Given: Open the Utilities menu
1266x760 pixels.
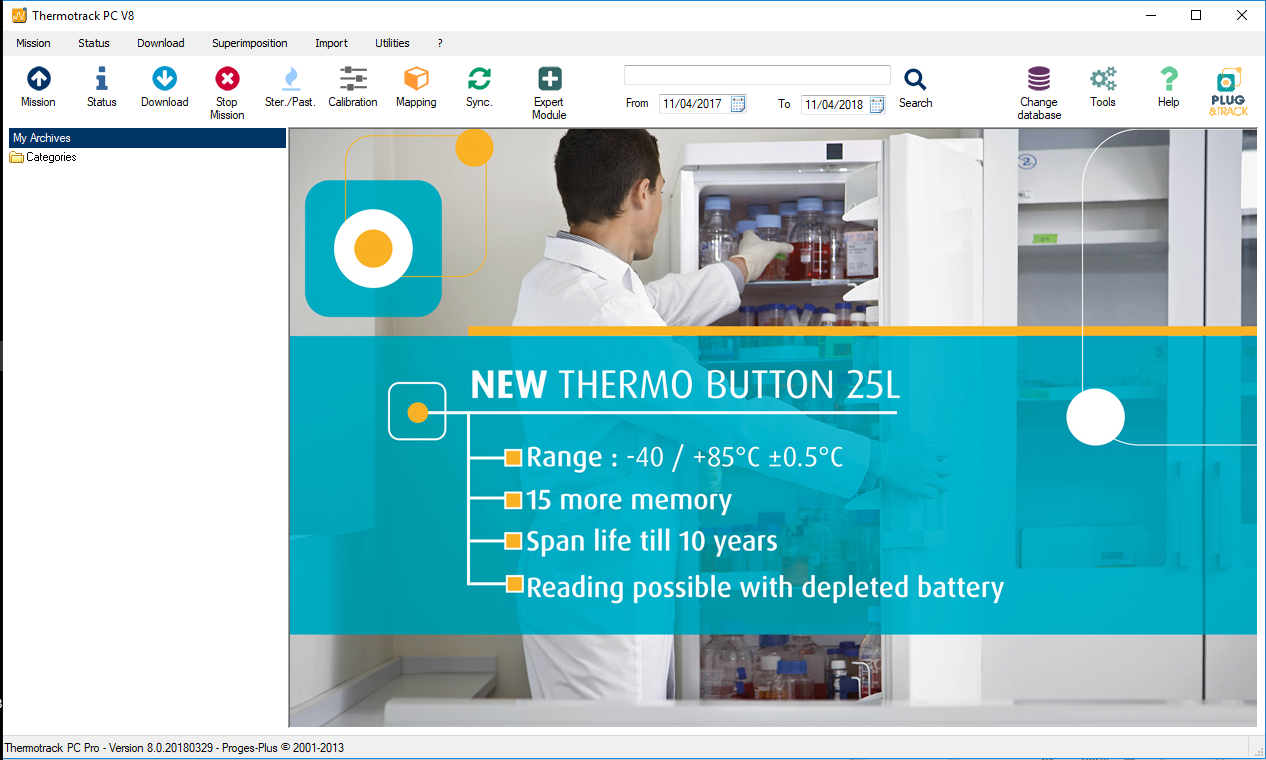Looking at the screenshot, I should point(392,43).
